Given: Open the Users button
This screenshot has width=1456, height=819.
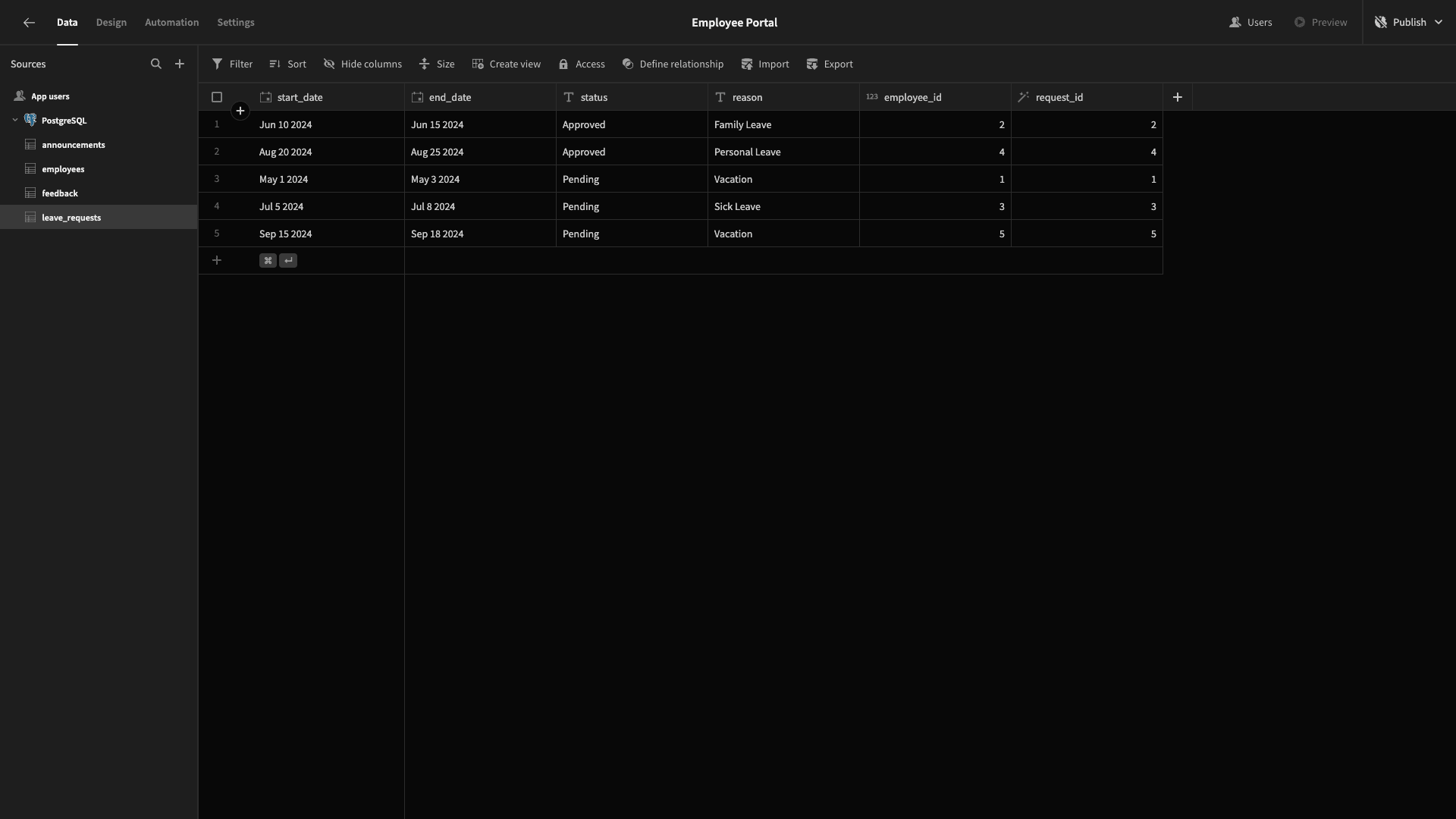Looking at the screenshot, I should (1250, 23).
